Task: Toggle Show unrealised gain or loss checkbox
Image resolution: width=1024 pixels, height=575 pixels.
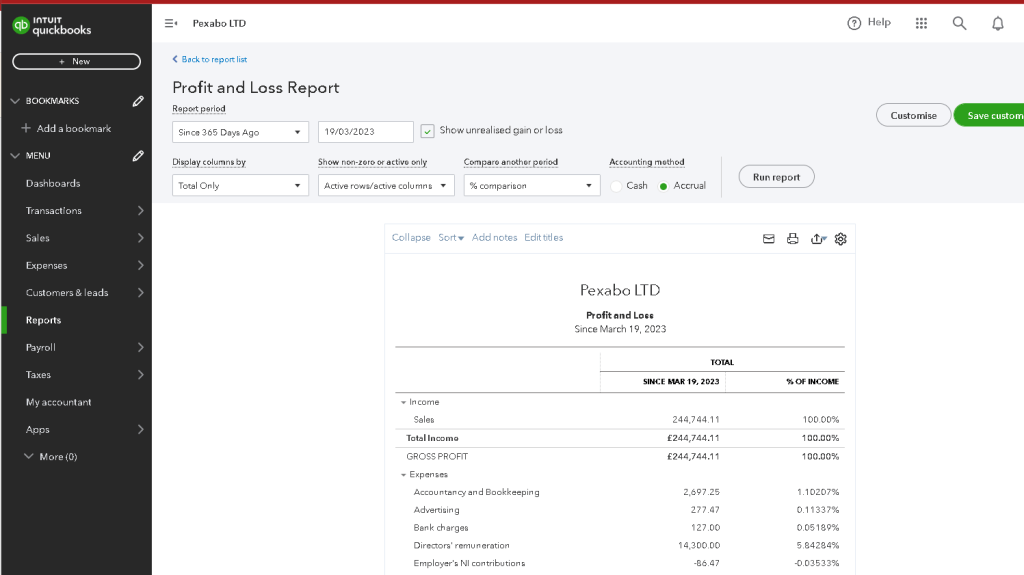Action: 427,131
